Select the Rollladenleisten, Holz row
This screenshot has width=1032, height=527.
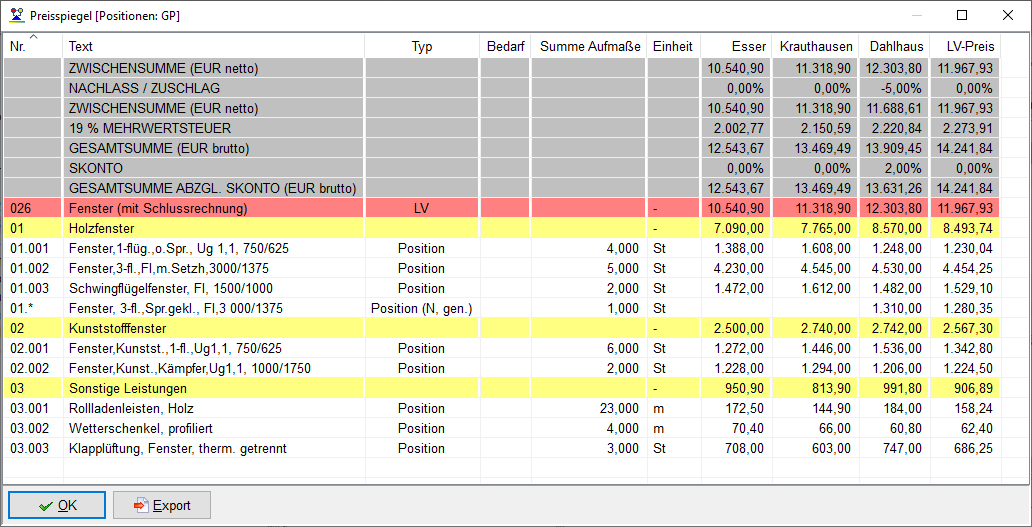coord(213,408)
